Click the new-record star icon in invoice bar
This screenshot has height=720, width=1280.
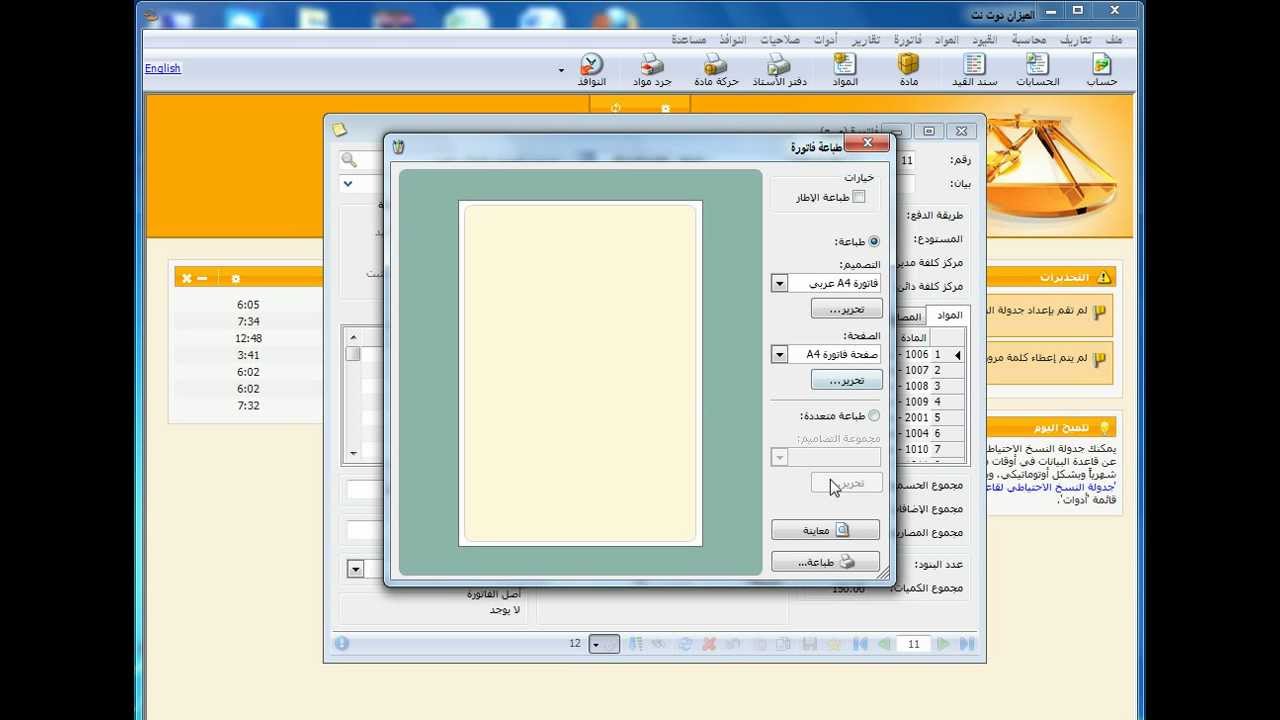coord(835,644)
